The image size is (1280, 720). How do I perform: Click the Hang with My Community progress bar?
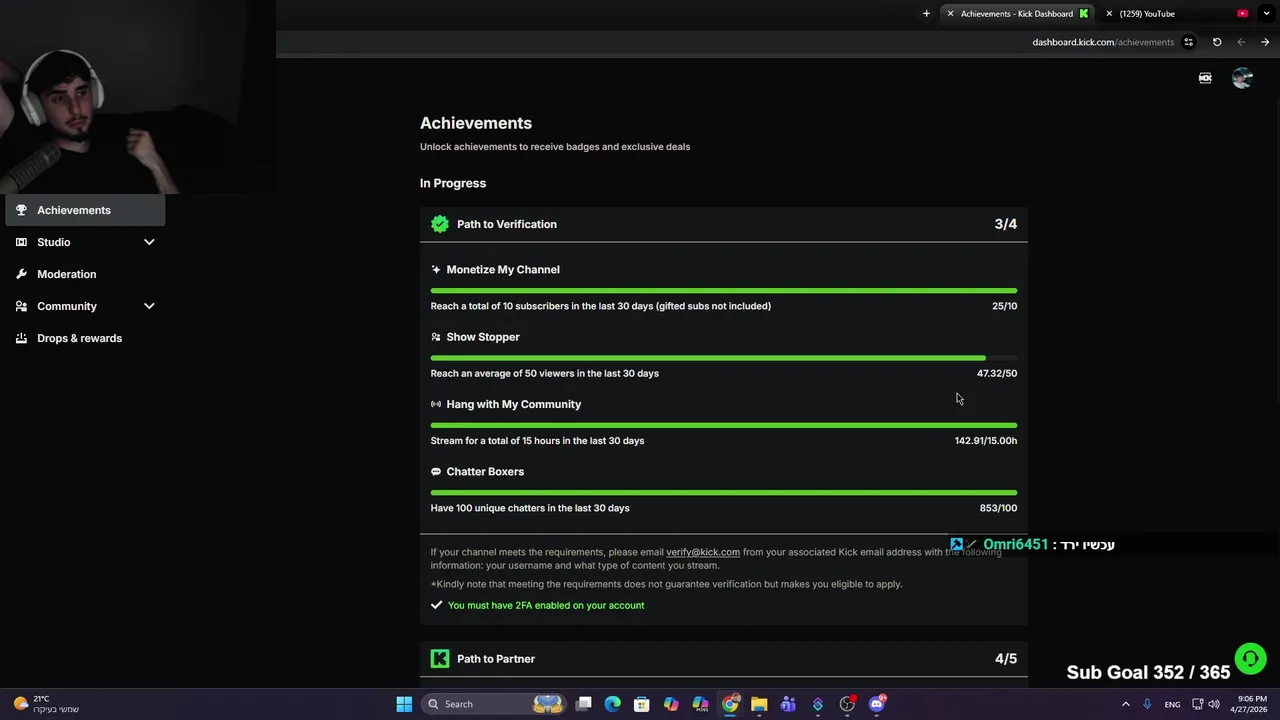pyautogui.click(x=724, y=425)
